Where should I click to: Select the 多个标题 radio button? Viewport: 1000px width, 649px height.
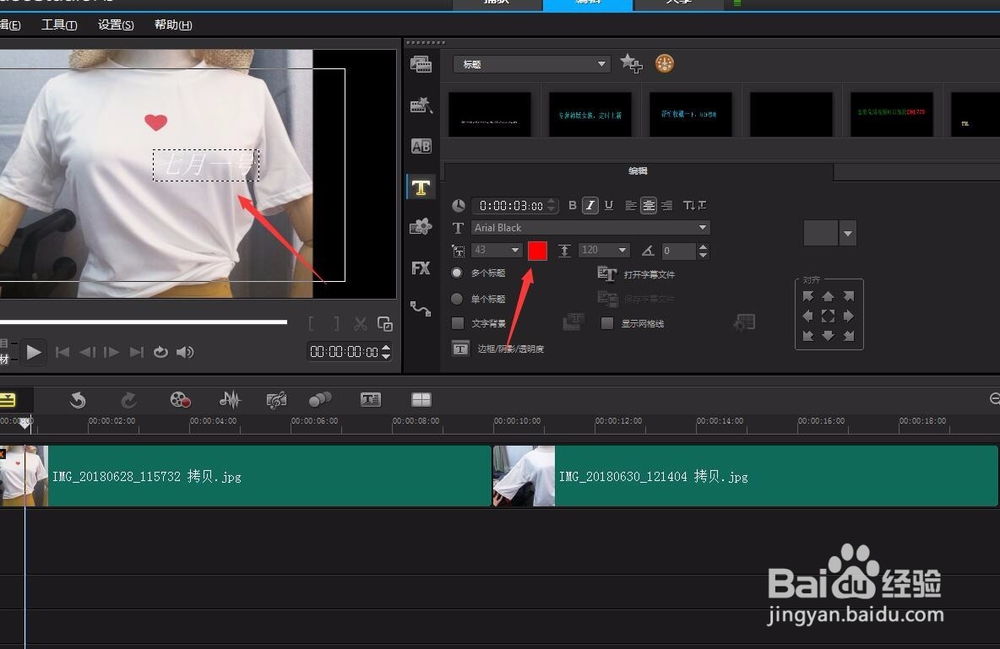pos(457,273)
